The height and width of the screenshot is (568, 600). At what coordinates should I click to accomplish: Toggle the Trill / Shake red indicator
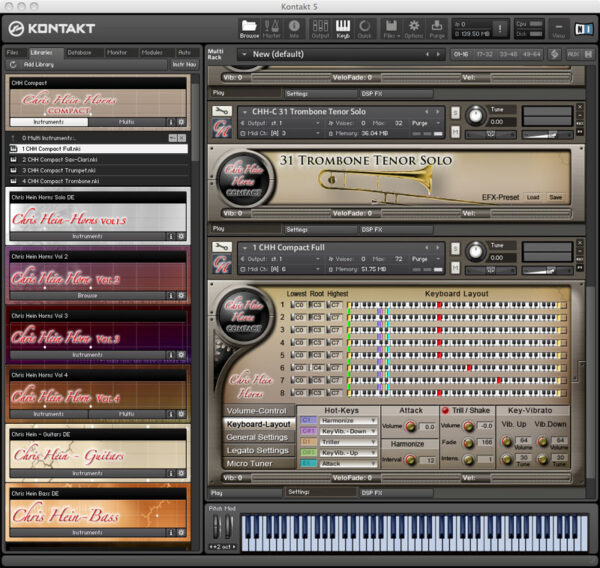(x=445, y=410)
